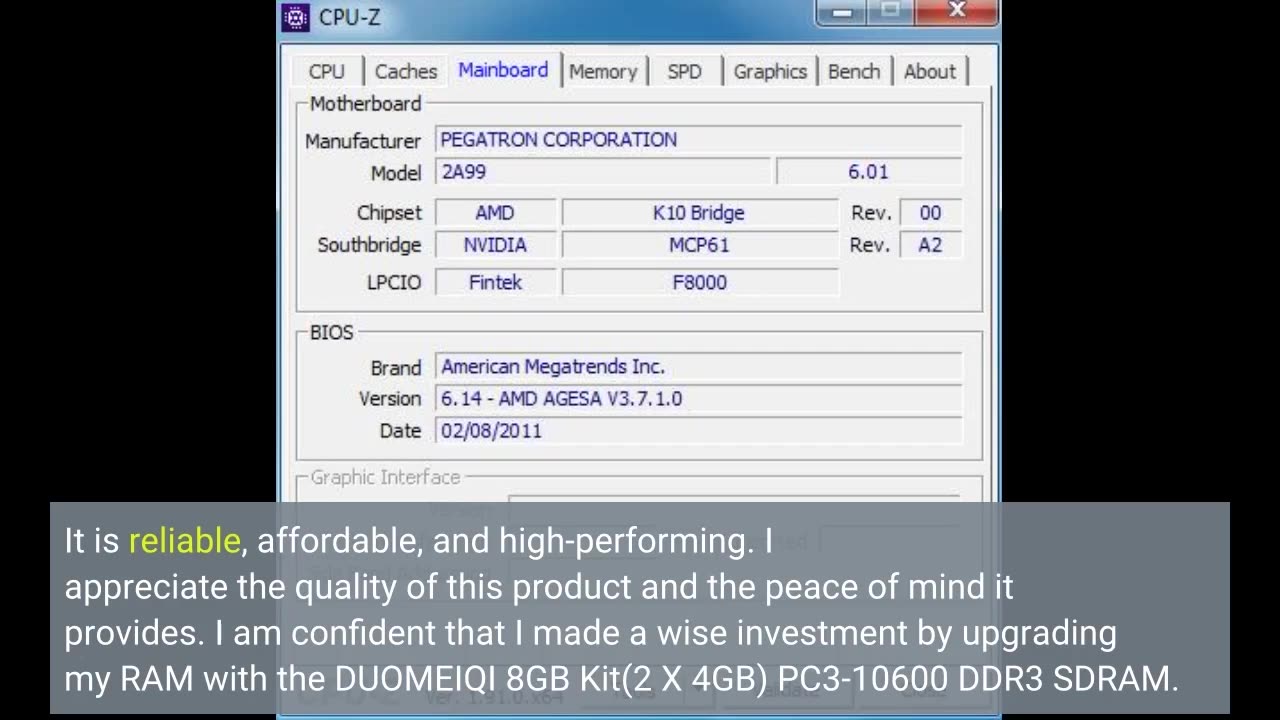Open the Graphics tab
This screenshot has width=1280, height=720.
[x=770, y=71]
